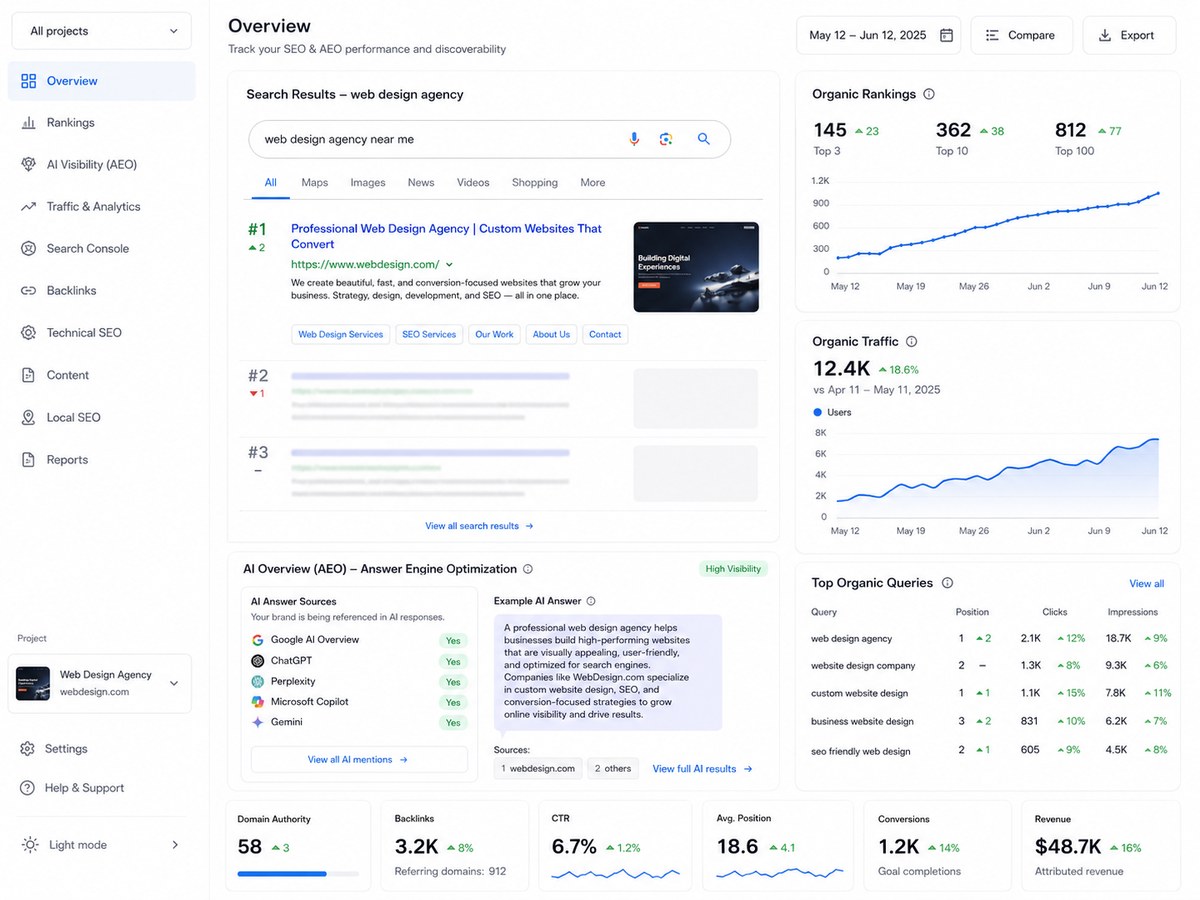Image resolution: width=1200 pixels, height=900 pixels.
Task: Switch to the Images search tab
Action: click(368, 183)
